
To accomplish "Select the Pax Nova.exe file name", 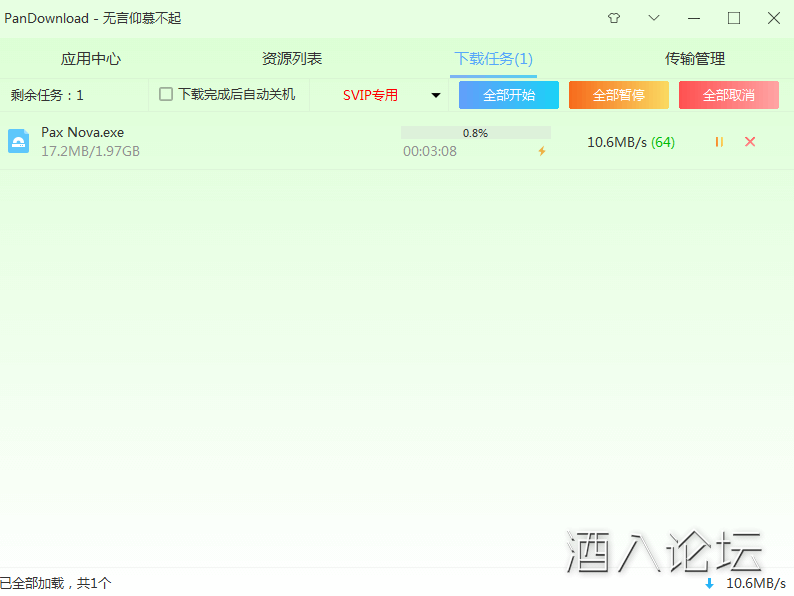I will pyautogui.click(x=82, y=133).
